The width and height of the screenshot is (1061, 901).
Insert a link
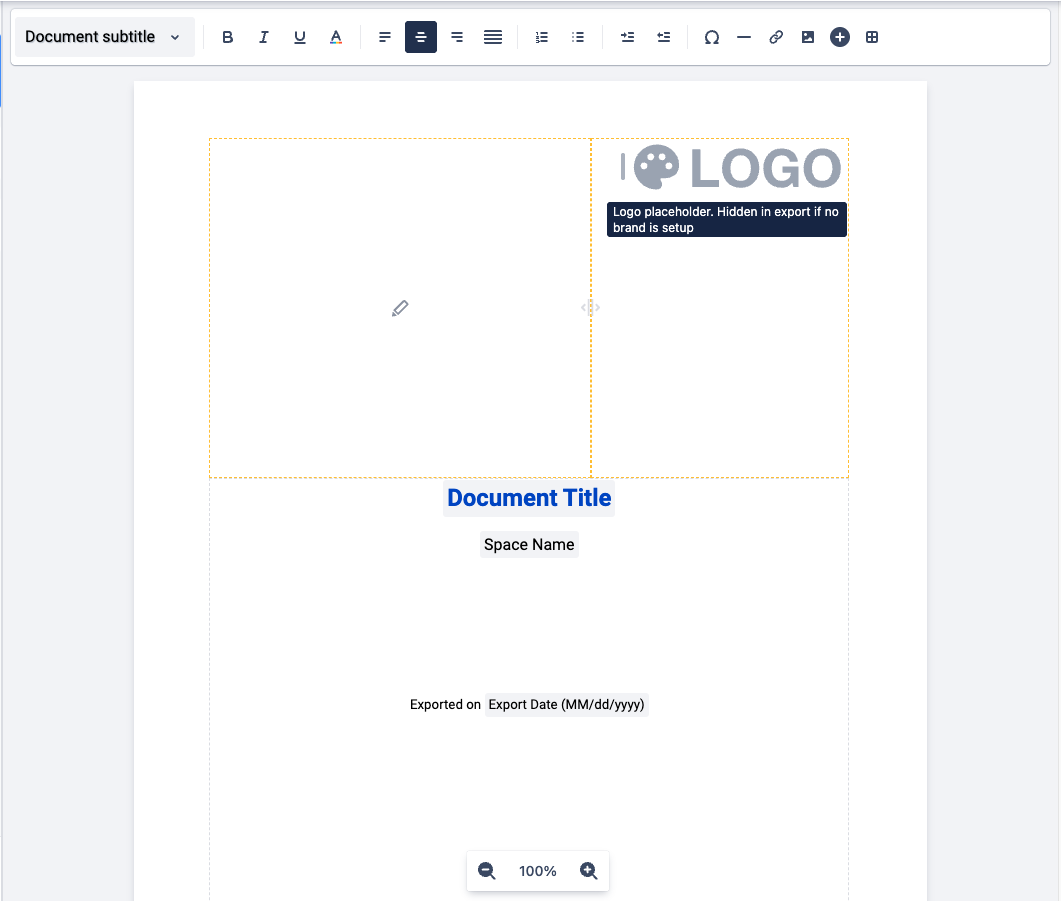tap(776, 37)
